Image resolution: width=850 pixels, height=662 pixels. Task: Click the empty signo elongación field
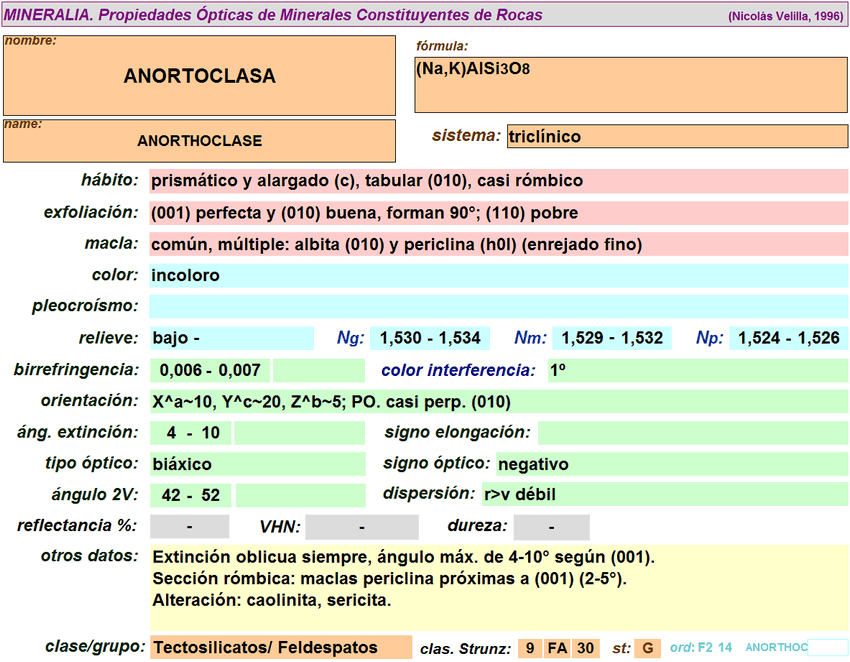point(692,433)
